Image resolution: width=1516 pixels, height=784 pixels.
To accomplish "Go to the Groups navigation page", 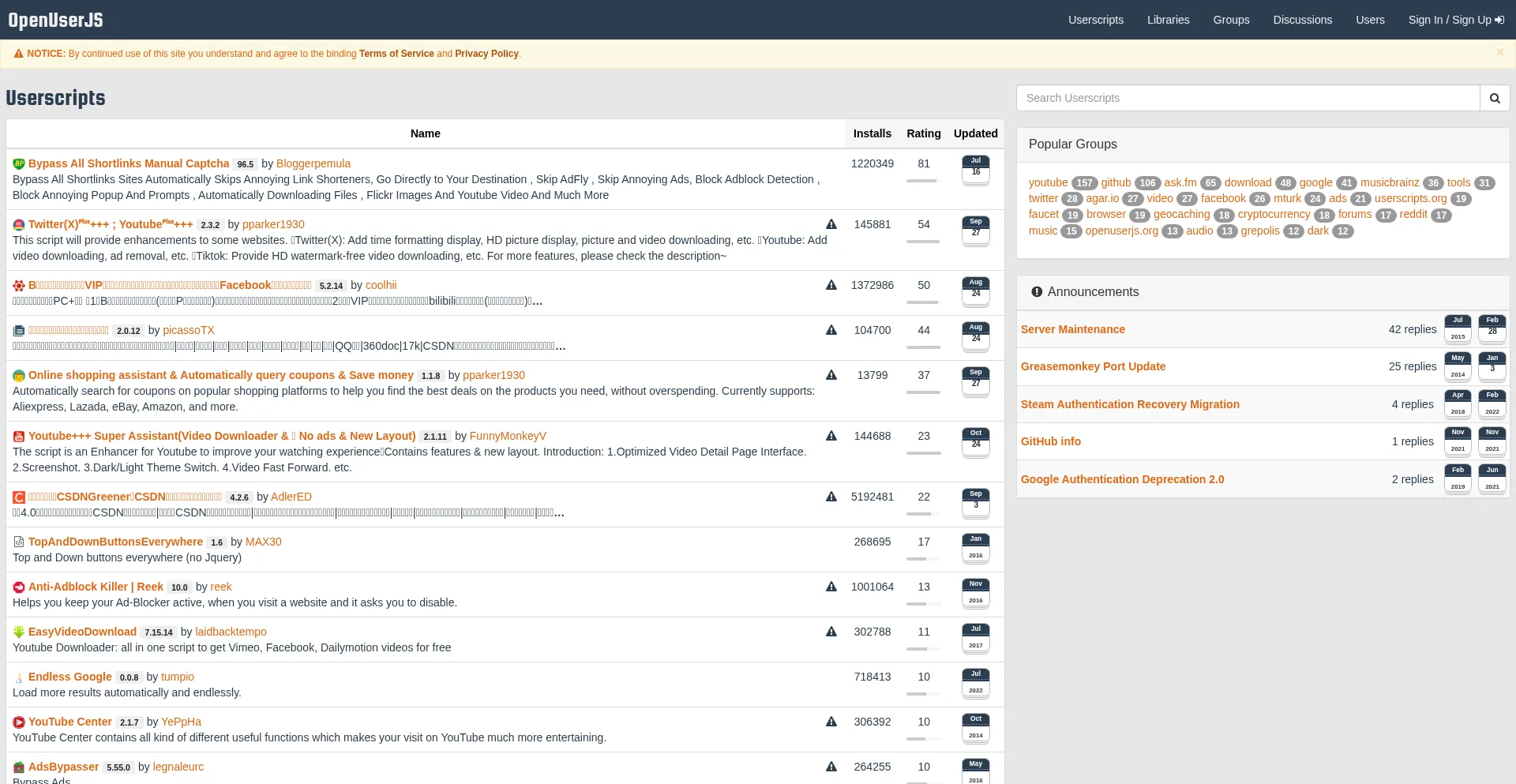I will [x=1231, y=20].
